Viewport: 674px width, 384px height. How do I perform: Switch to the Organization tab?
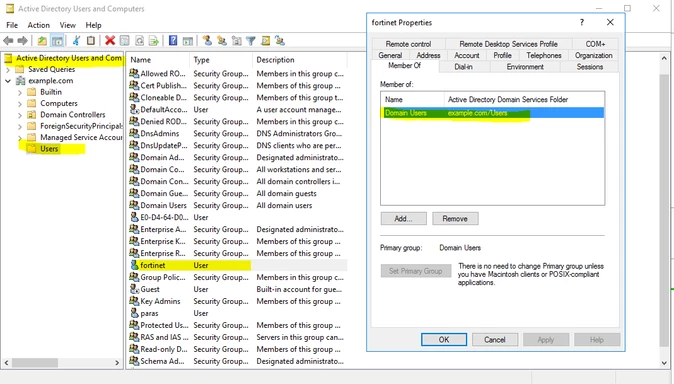[594, 55]
